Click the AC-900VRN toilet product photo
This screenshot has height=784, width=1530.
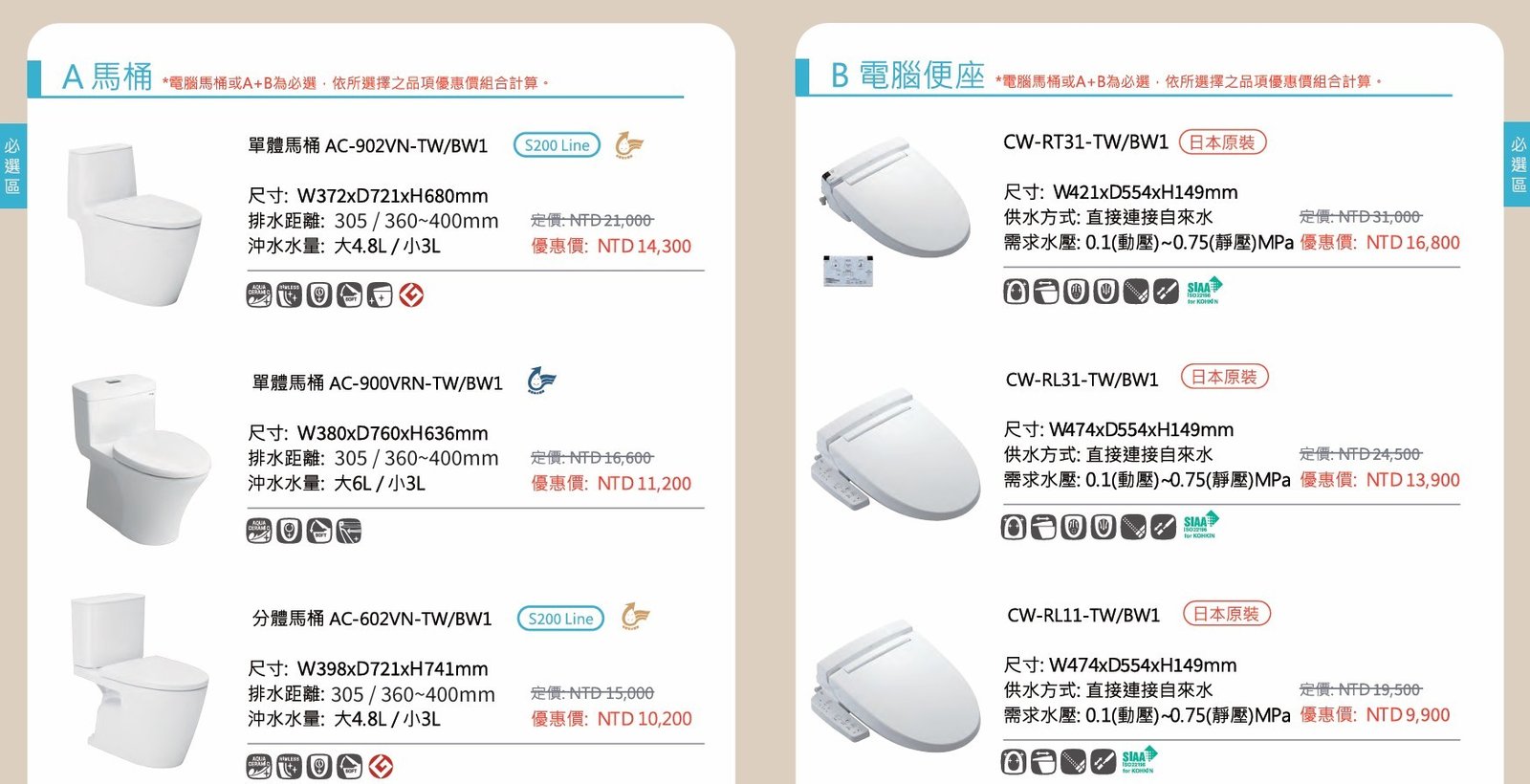pyautogui.click(x=141, y=460)
